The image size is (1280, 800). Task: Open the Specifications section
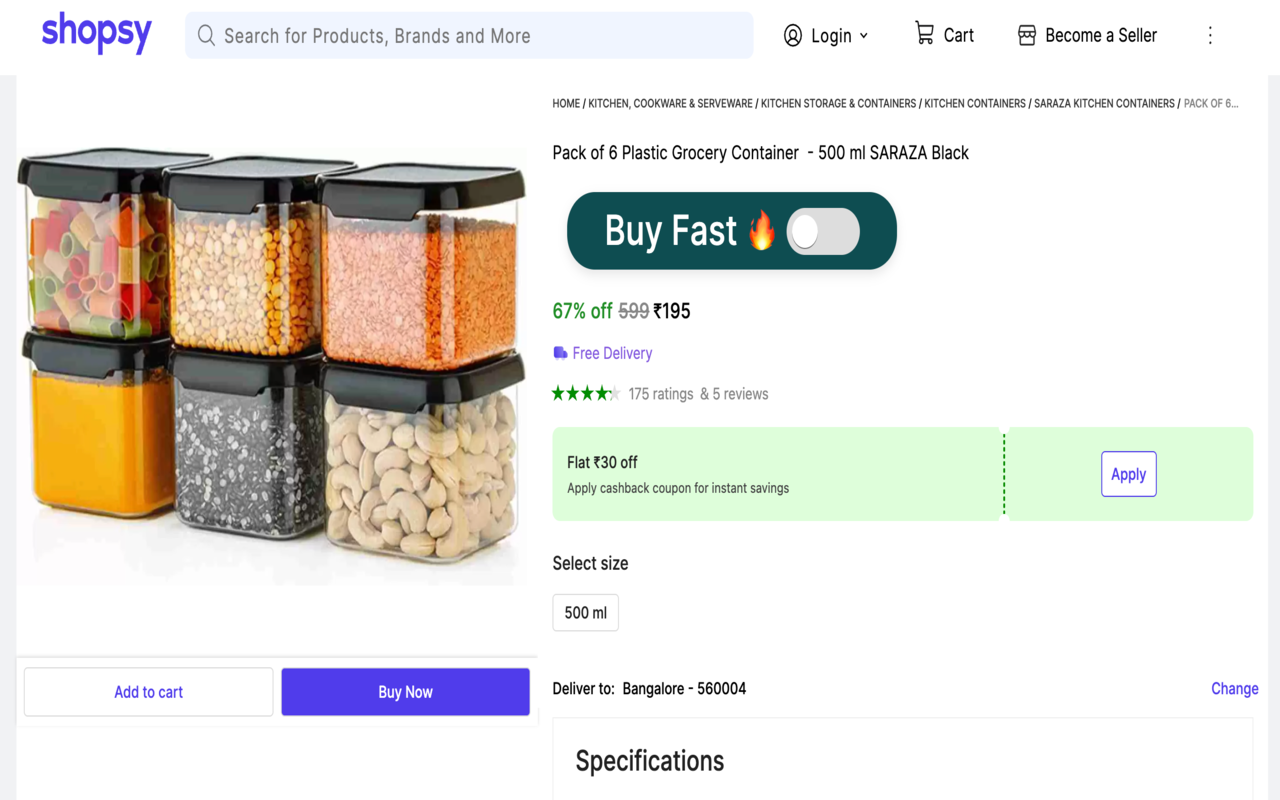pyautogui.click(x=649, y=760)
